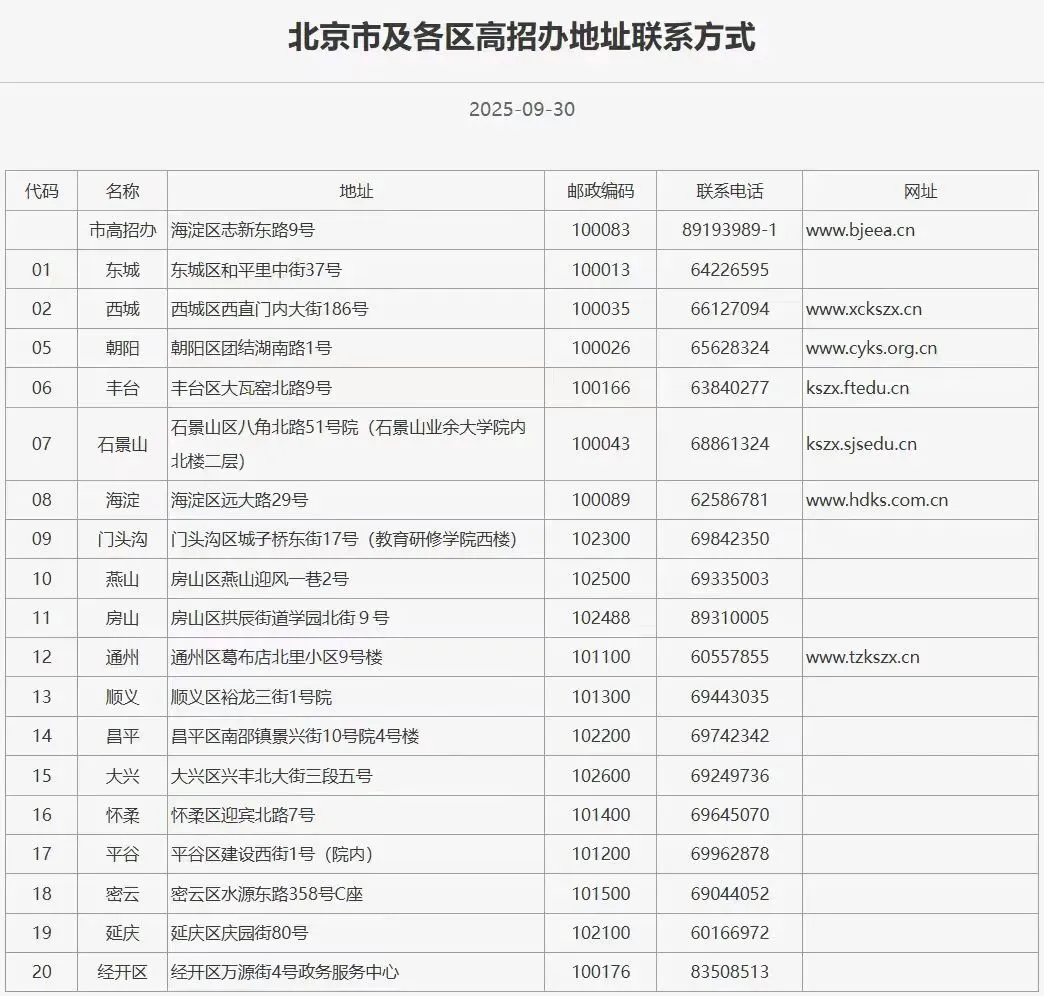Open the kszx.ftedu.cn website link

click(x=857, y=387)
